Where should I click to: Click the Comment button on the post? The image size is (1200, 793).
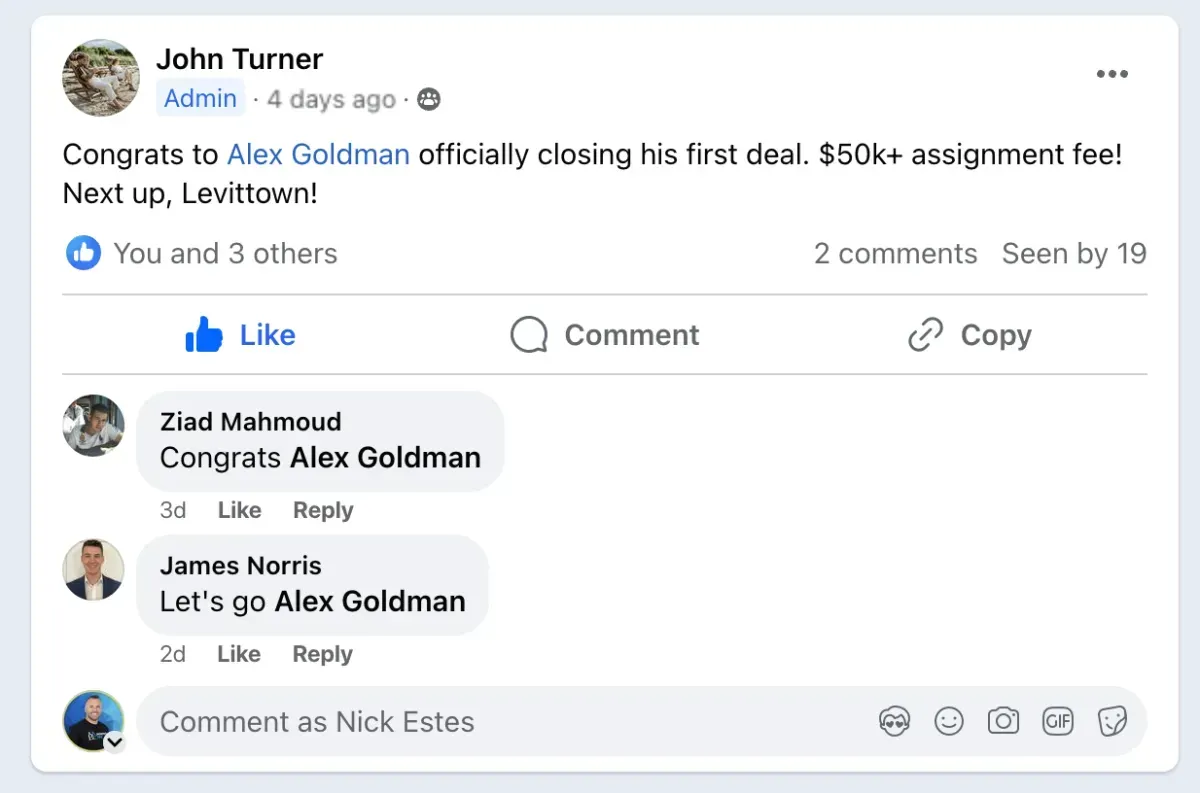[x=605, y=335]
